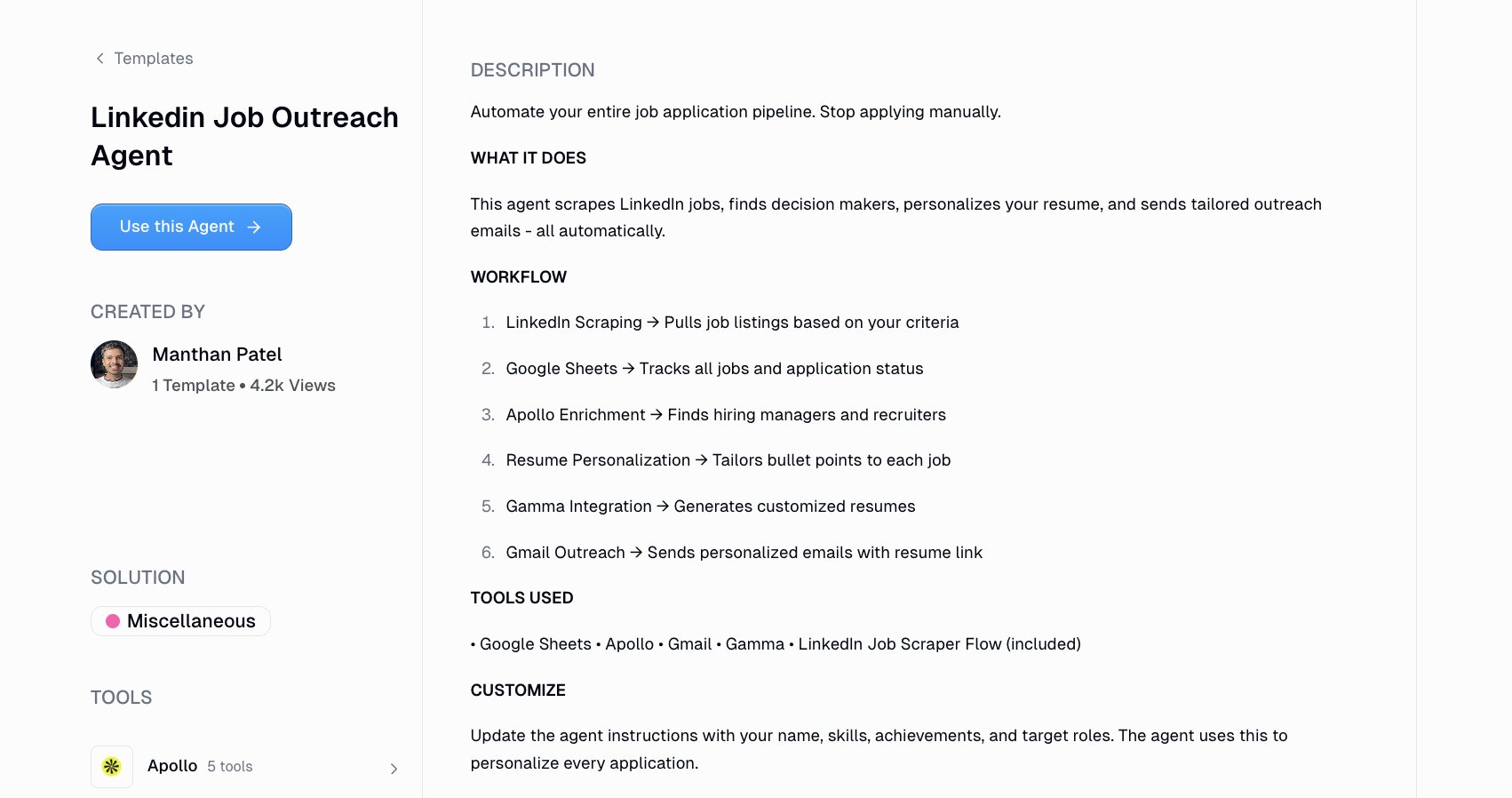Viewport: 1512px width, 798px height.
Task: Click the 5 tools count label
Action: tap(230, 766)
